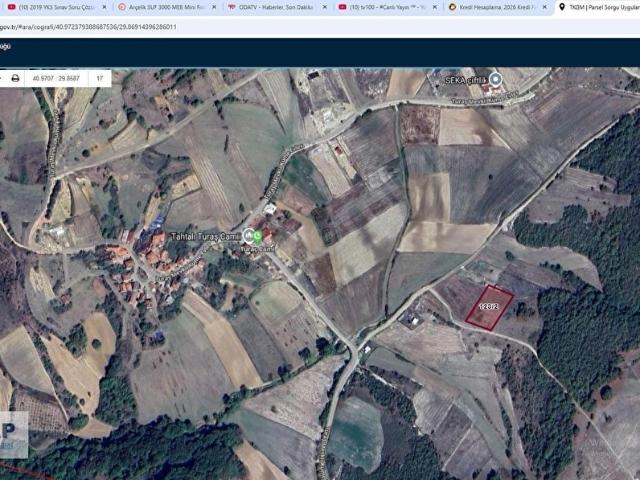This screenshot has width=640, height=480.
Task: Click the zoom level value 17
Action: coord(99,78)
